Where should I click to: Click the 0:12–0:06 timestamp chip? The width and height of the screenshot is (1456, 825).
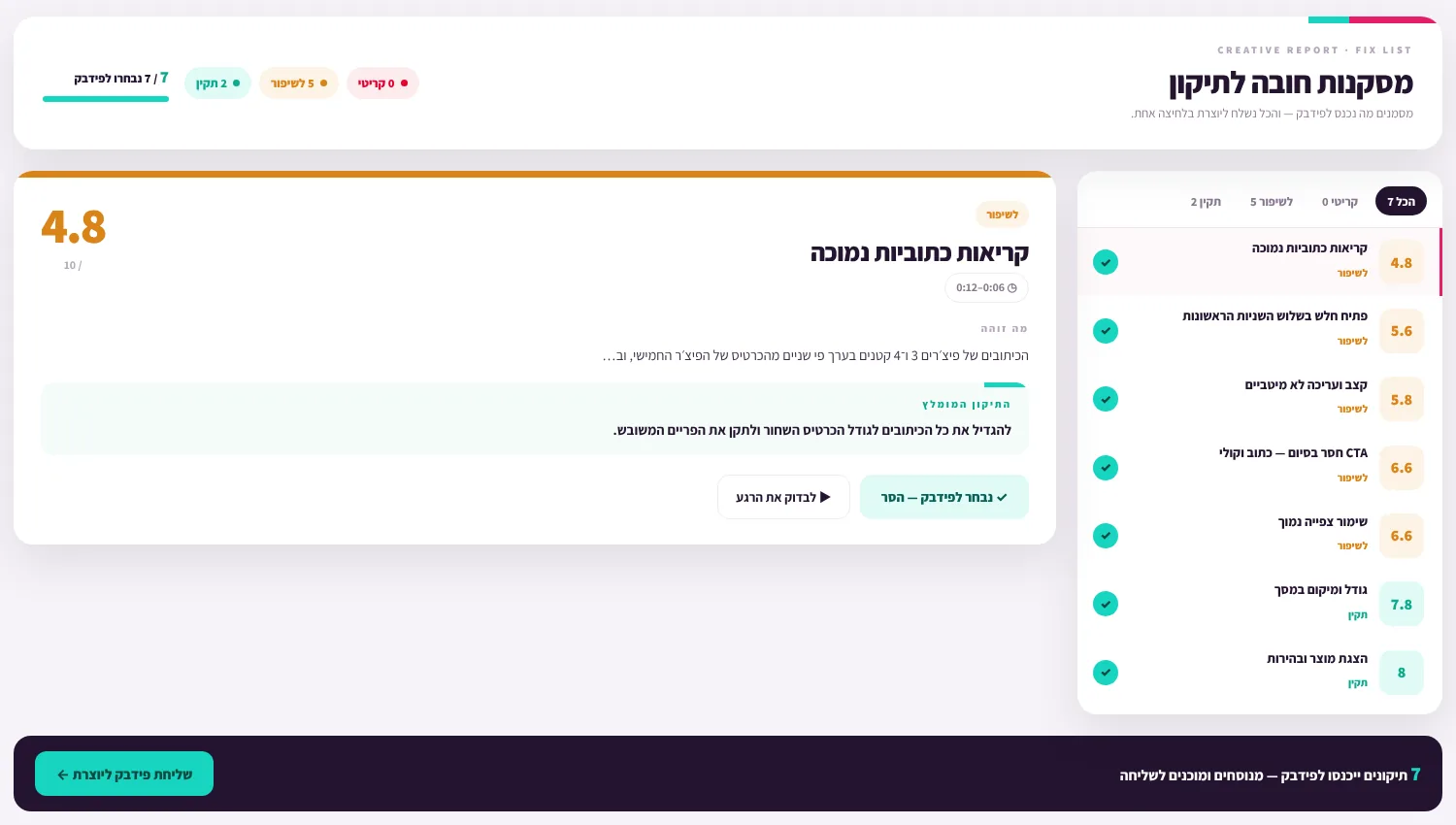[986, 287]
